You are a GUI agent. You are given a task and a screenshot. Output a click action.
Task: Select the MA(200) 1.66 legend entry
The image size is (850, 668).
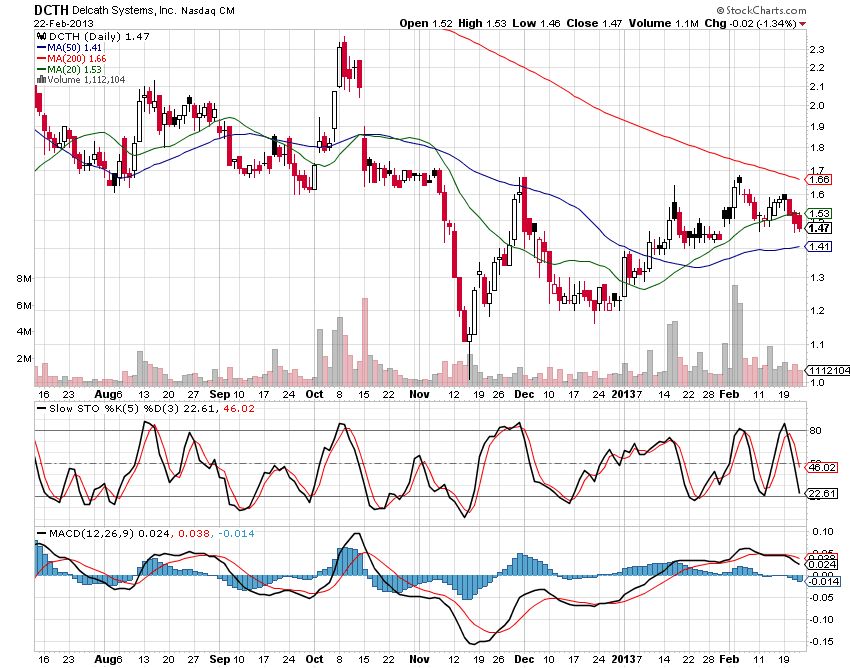click(76, 59)
